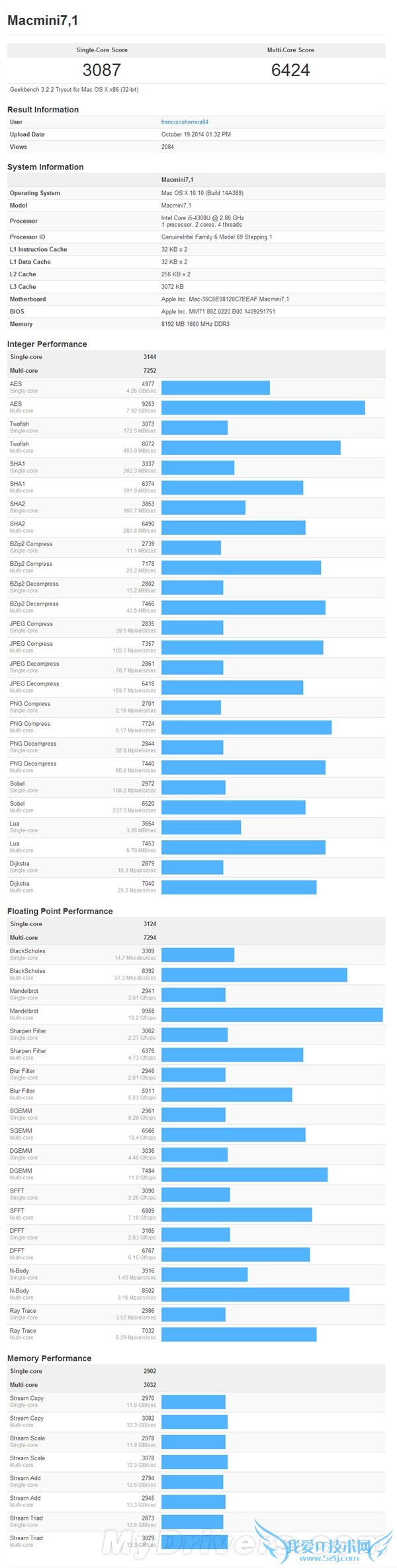Click the Motherboard row value
Image resolution: width=397 pixels, height=1568 pixels.
click(x=225, y=299)
